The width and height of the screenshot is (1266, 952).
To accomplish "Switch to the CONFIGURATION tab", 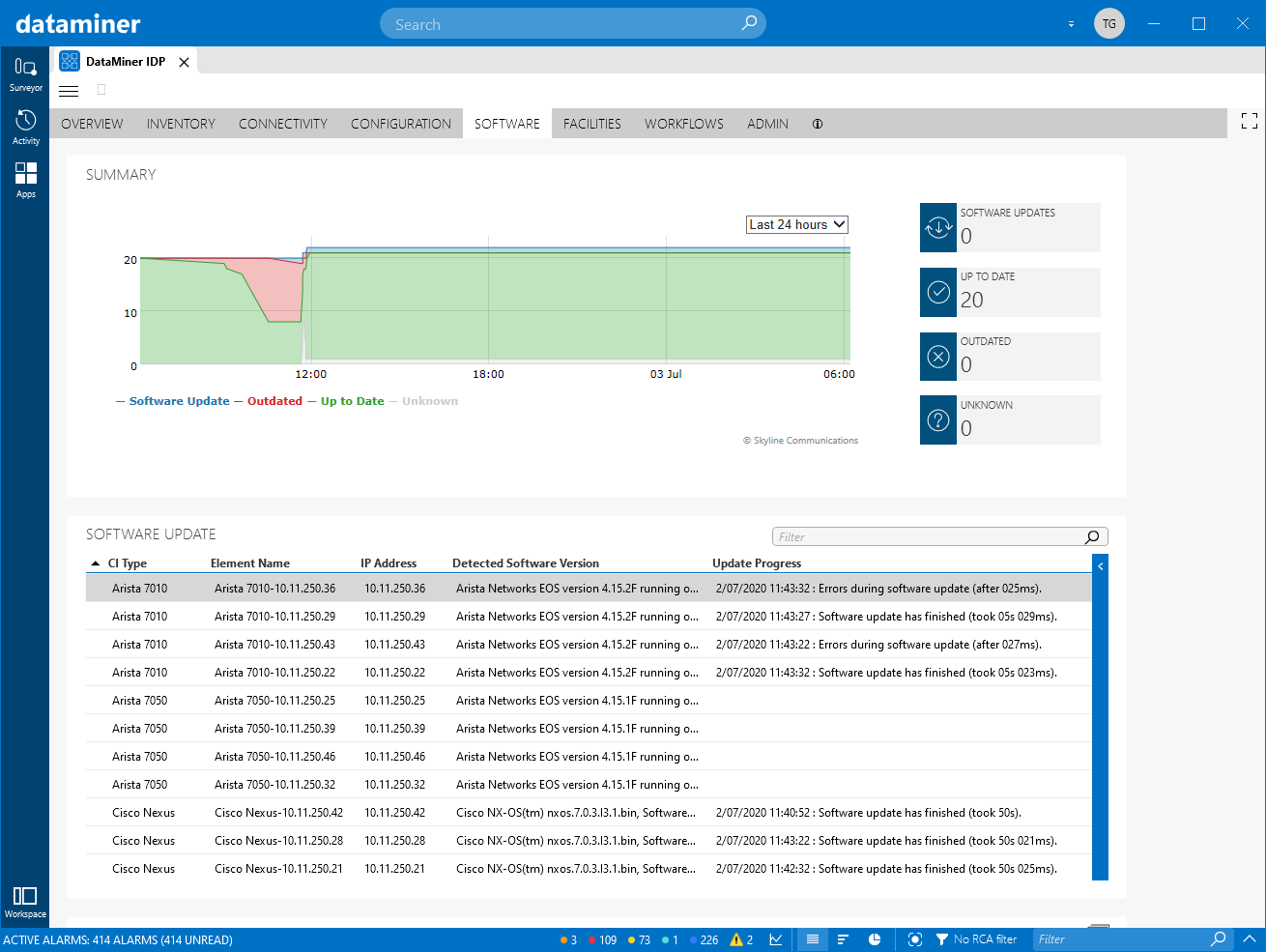I will pyautogui.click(x=401, y=124).
